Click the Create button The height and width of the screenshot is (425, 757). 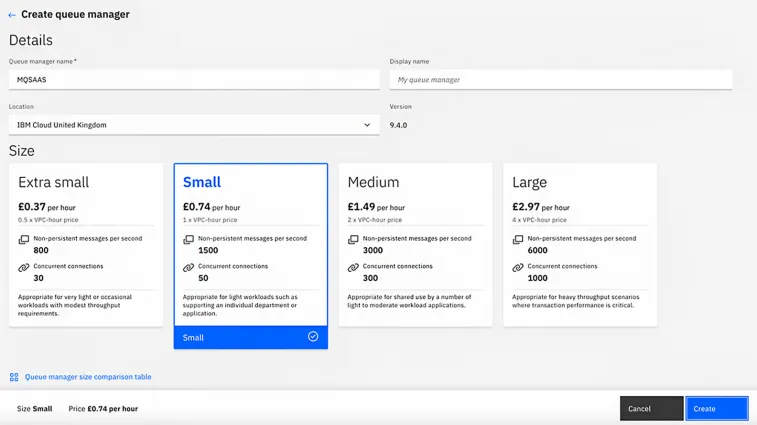pos(717,409)
